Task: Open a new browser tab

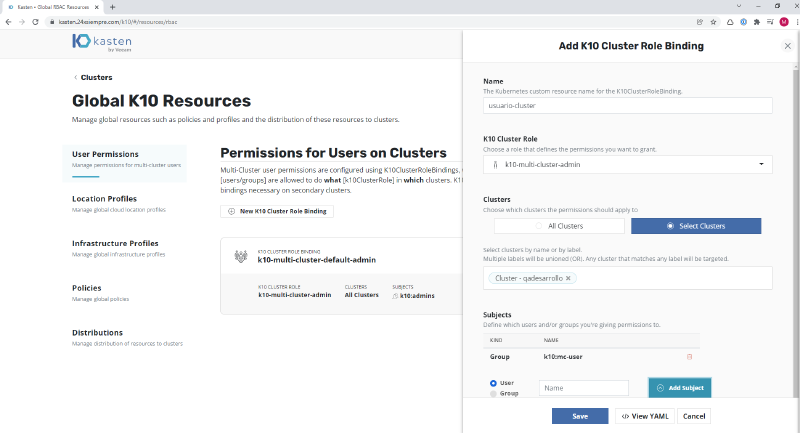Action: click(x=112, y=7)
